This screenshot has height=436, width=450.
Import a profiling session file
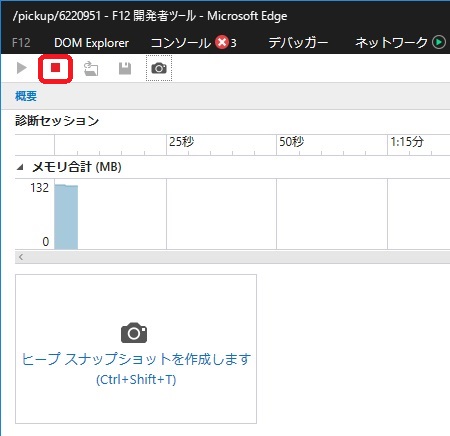click(x=91, y=68)
